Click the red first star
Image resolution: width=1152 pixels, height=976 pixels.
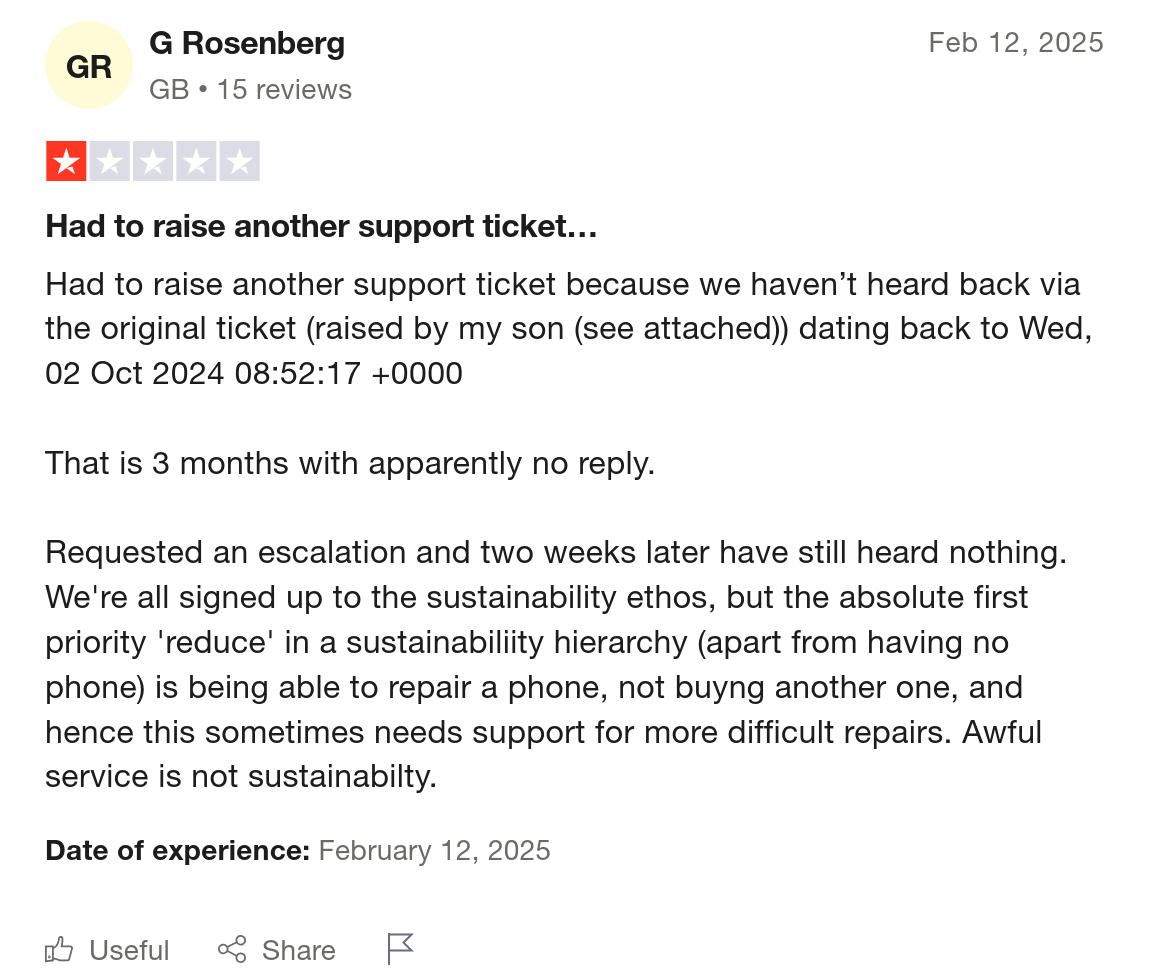click(66, 161)
